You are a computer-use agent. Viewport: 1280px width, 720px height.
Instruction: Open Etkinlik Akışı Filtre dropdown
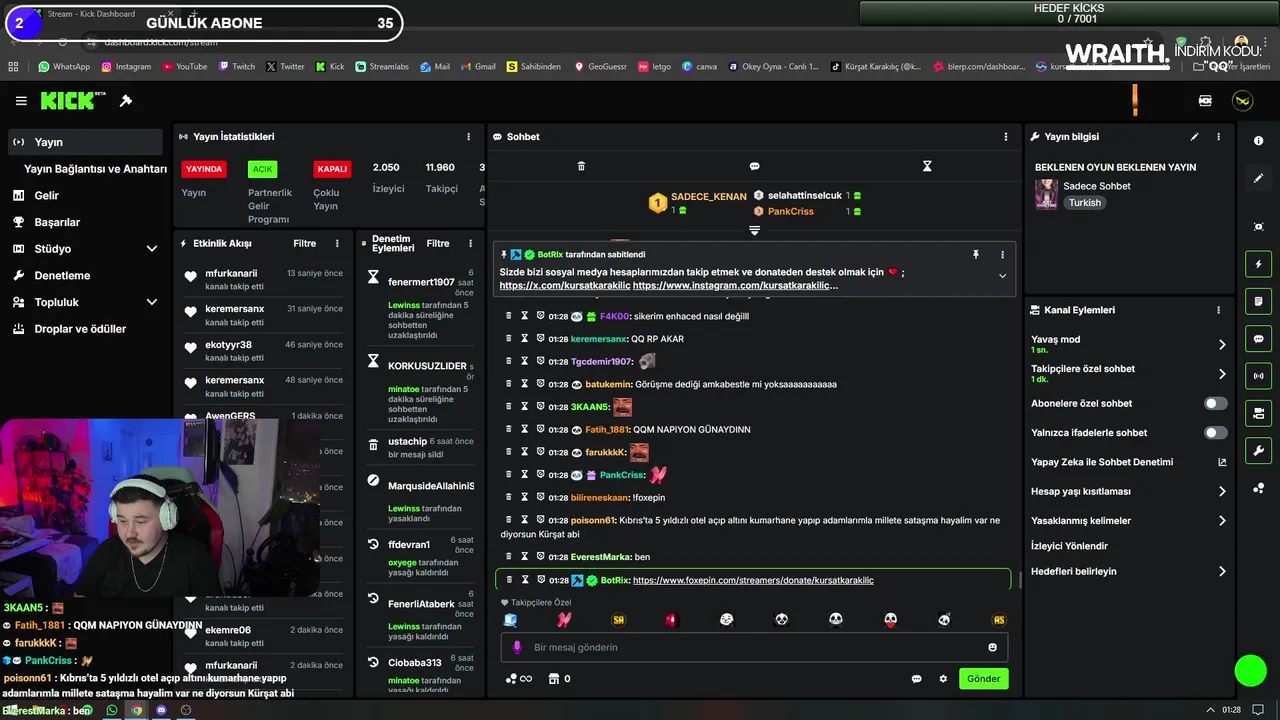coord(304,243)
